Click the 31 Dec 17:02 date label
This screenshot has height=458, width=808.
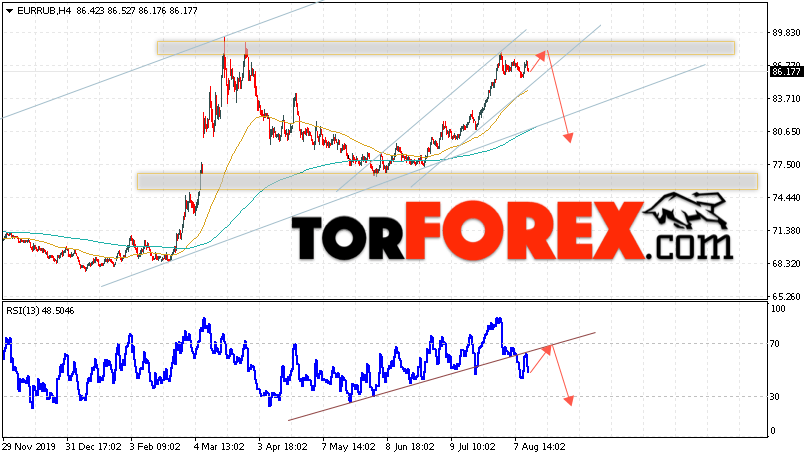(93, 446)
